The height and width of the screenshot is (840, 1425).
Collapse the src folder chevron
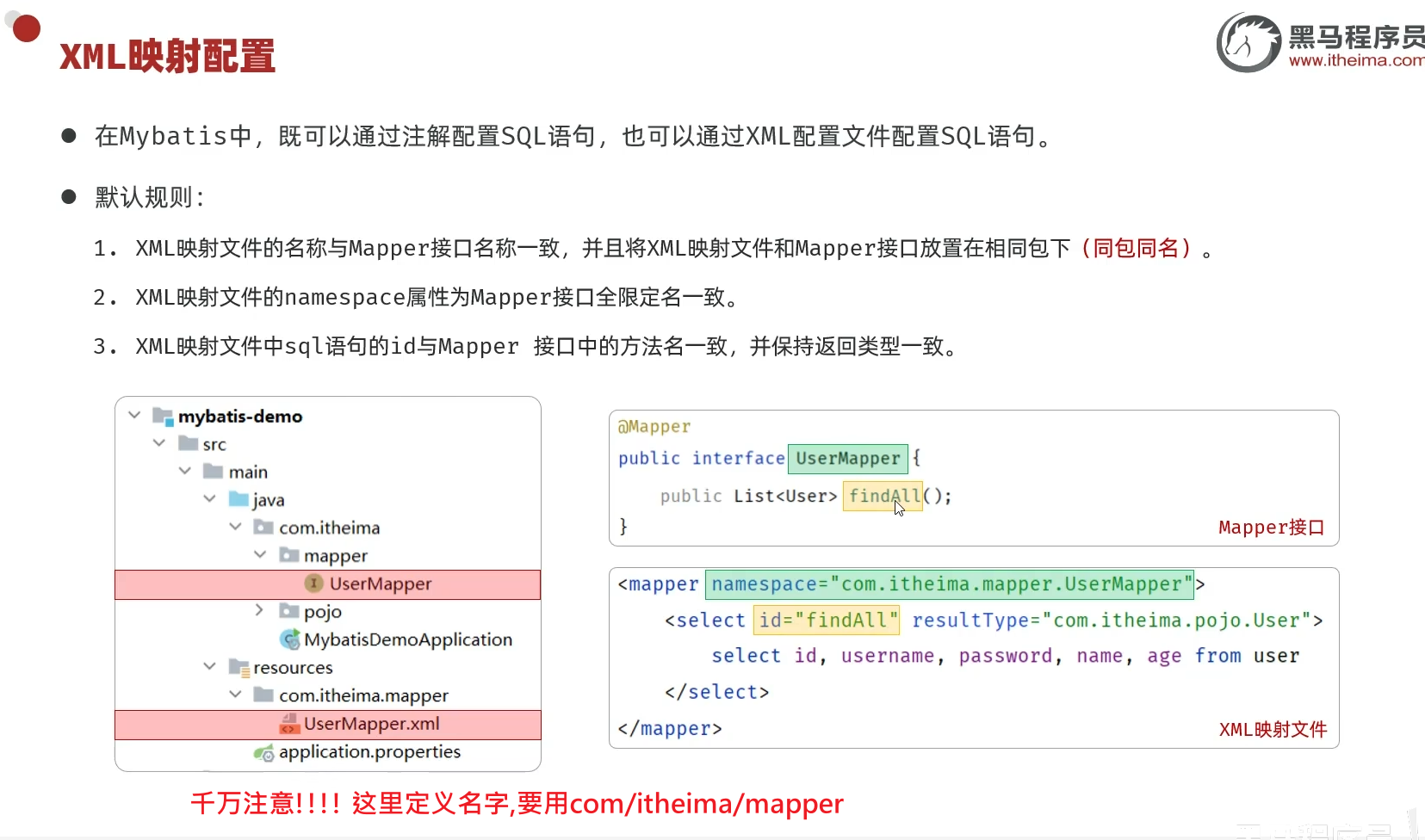159,443
